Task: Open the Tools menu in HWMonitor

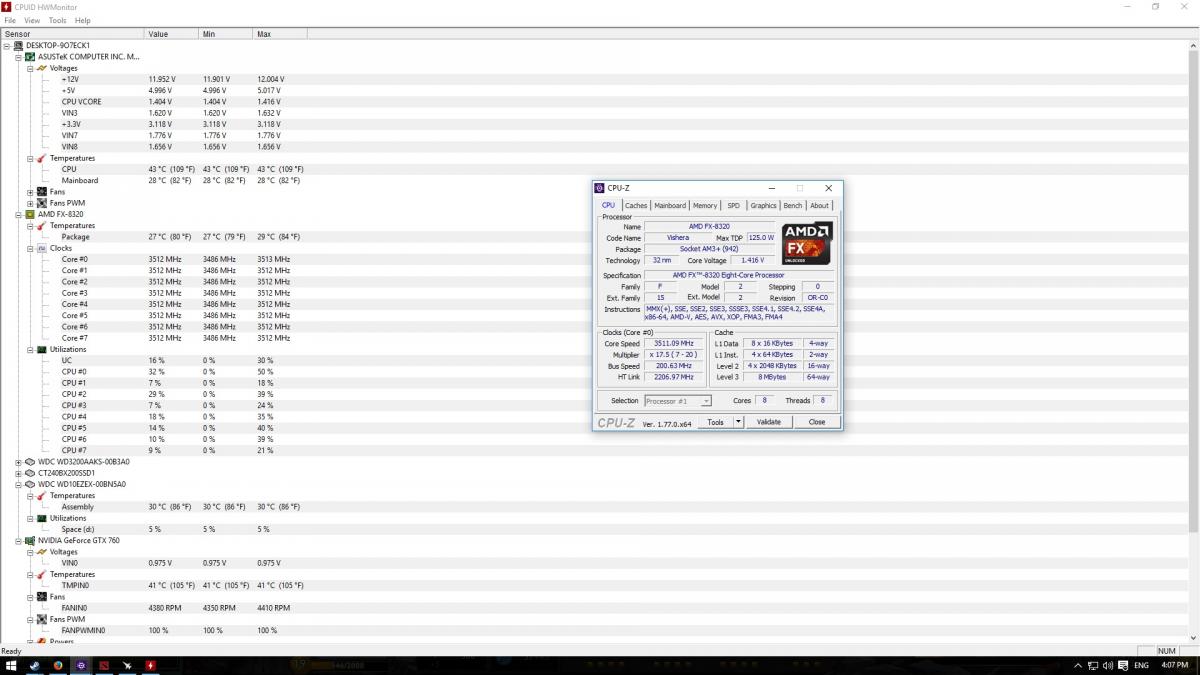Action: coord(57,20)
